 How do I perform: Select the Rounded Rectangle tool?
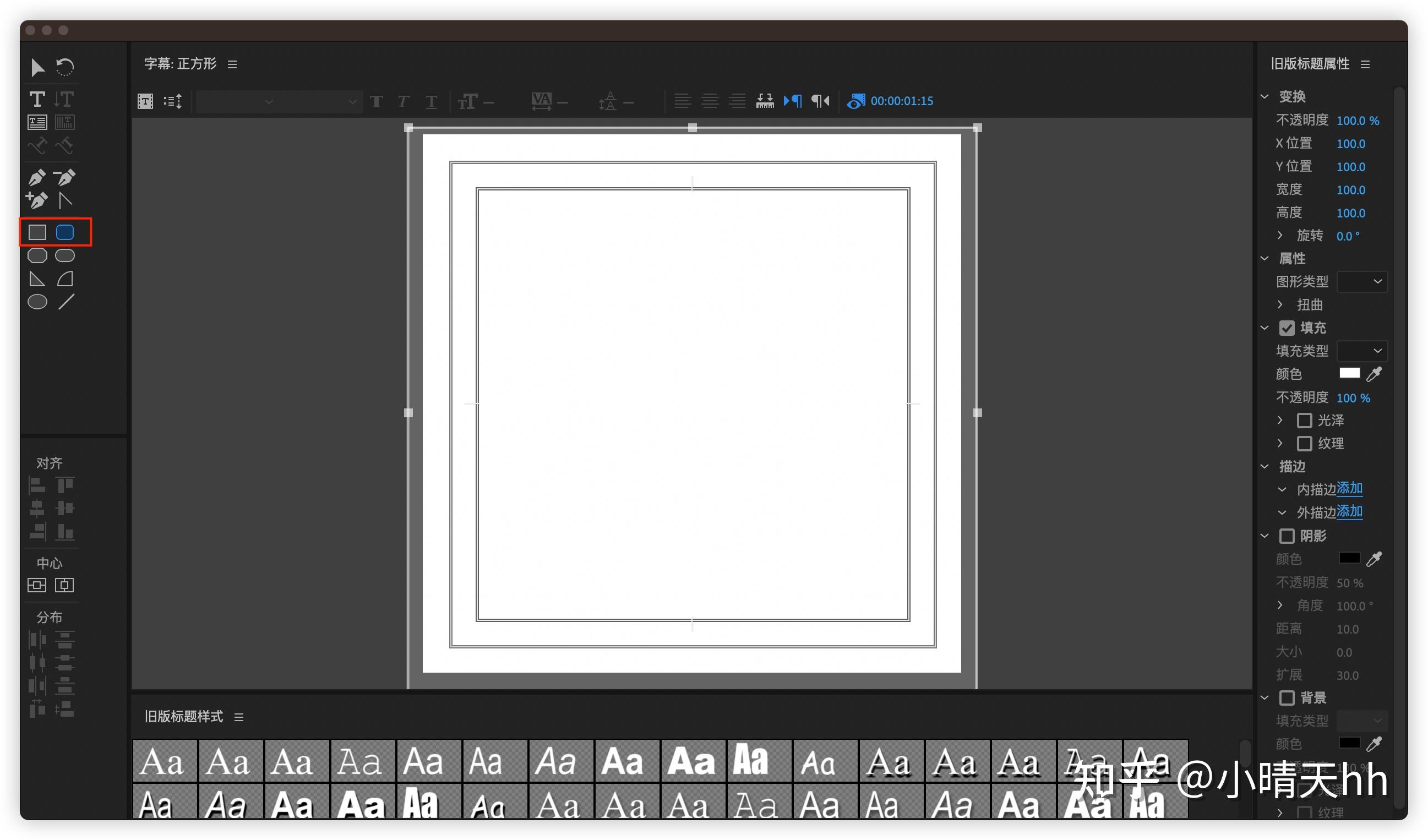click(x=65, y=232)
